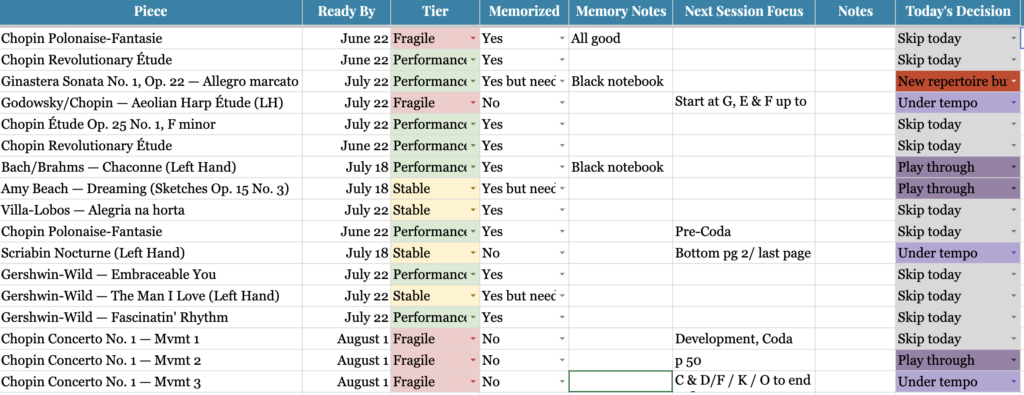The width and height of the screenshot is (1024, 395).
Task: Open Today's Decision dropdown for Bach/Brahms Chaconne
Action: pos(1014,167)
